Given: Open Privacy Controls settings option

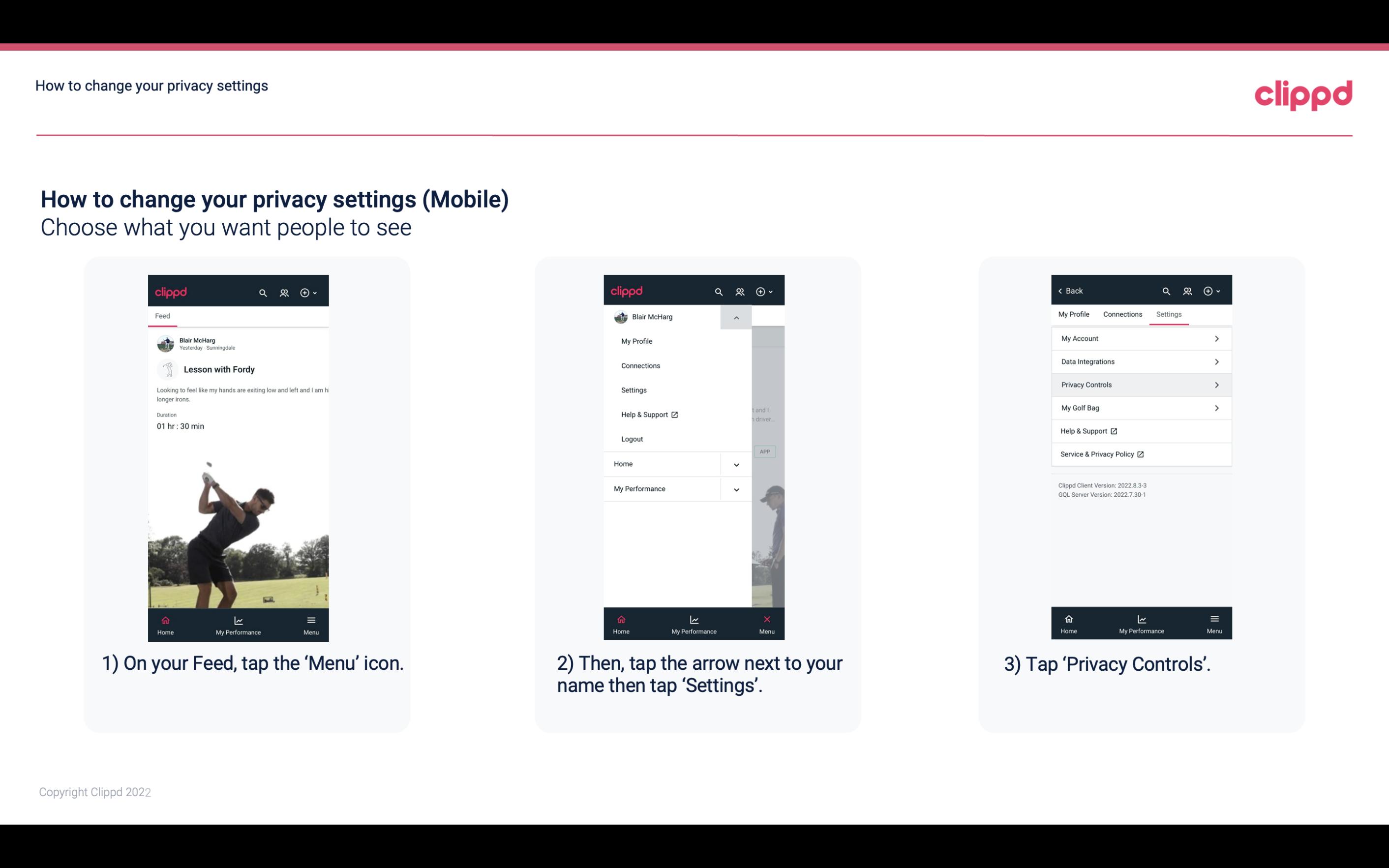Looking at the screenshot, I should (x=1140, y=384).
